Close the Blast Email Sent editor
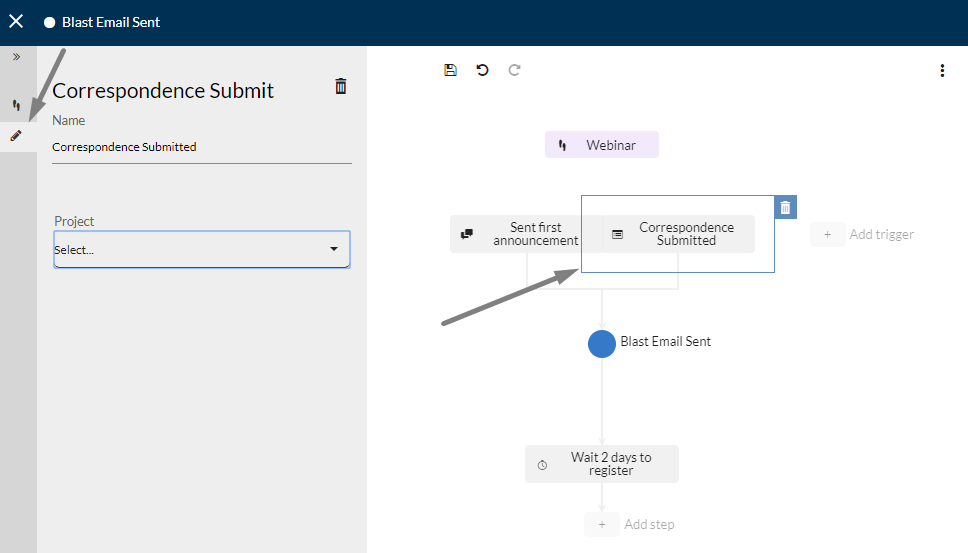The image size is (968, 553). [x=16, y=22]
